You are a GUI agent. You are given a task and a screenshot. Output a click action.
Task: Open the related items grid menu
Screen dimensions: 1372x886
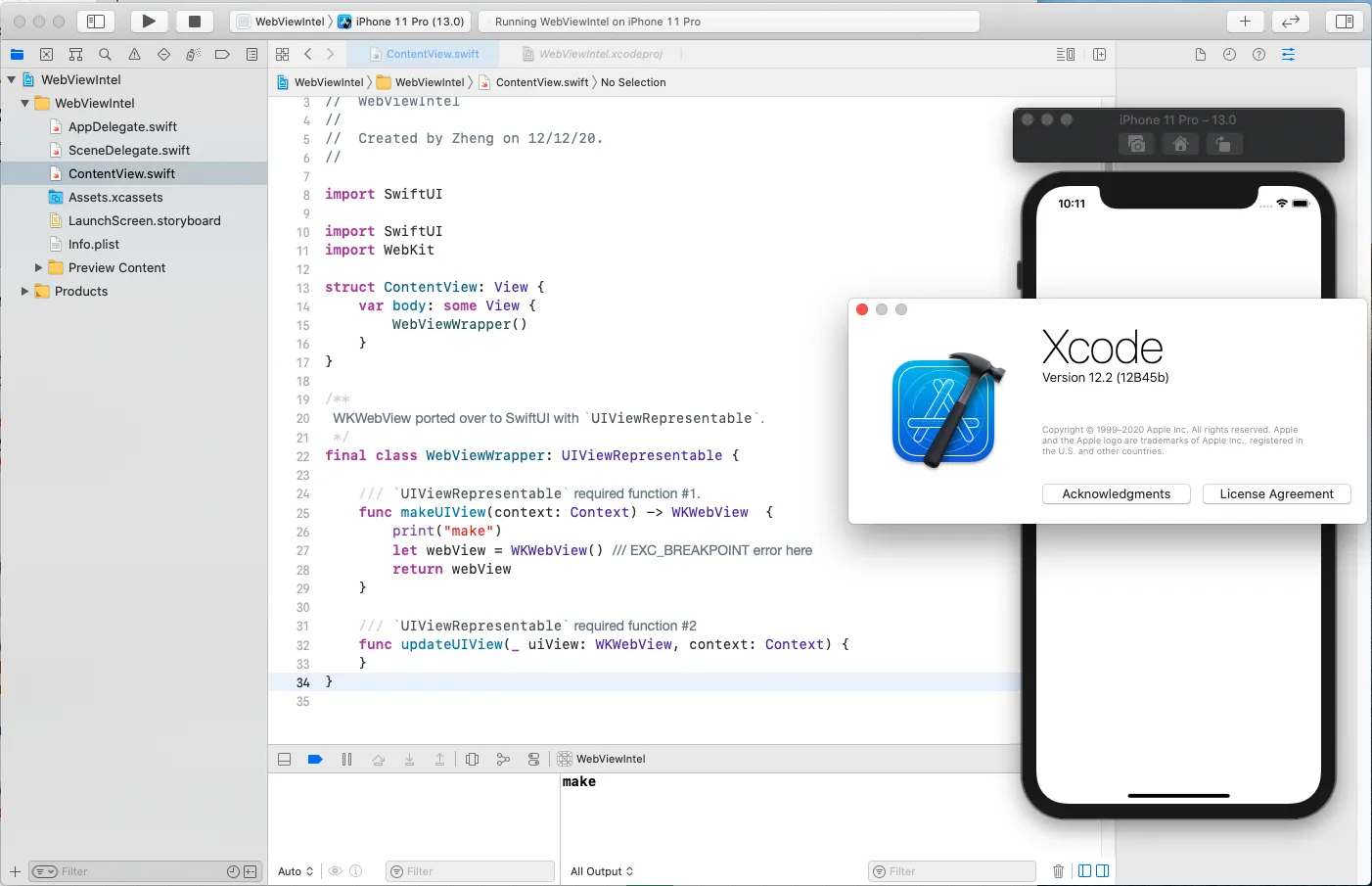tap(283, 55)
